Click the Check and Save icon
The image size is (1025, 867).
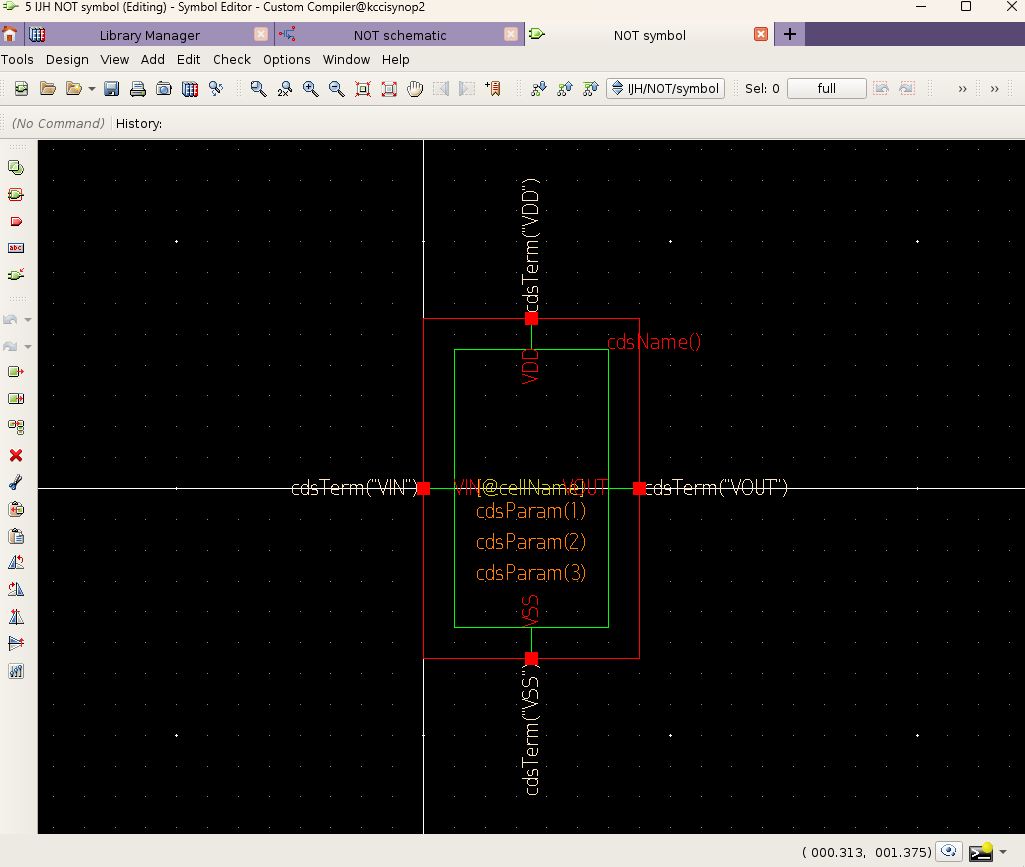tap(22, 89)
